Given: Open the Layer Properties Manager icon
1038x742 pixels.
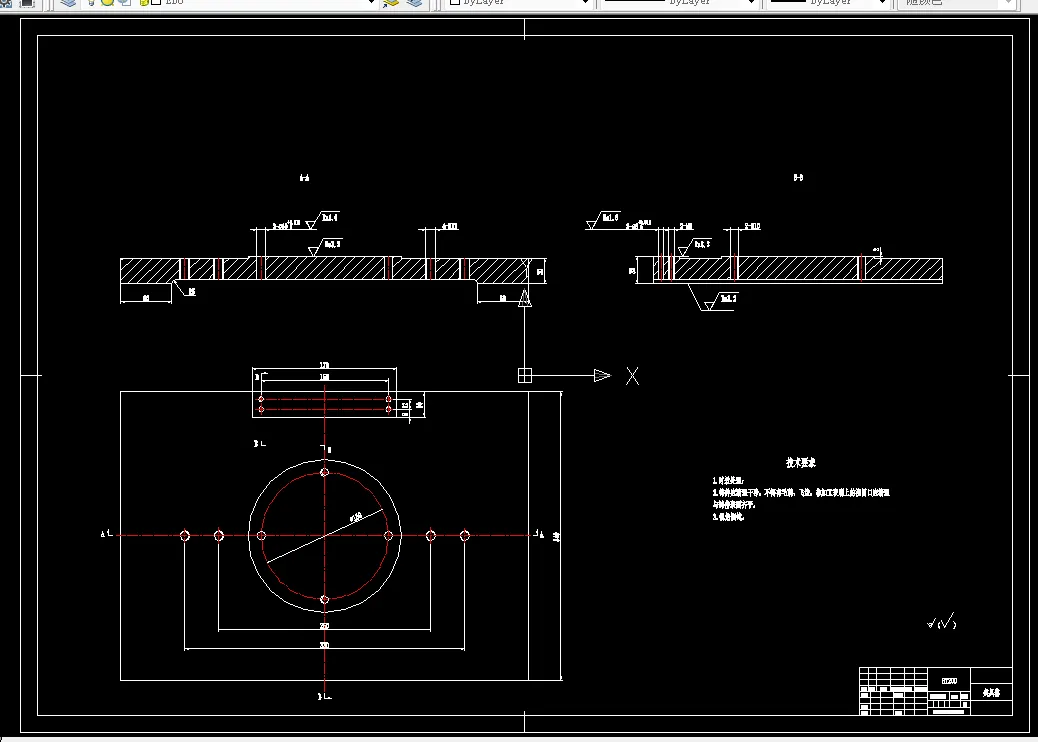Looking at the screenshot, I should click(68, 3).
